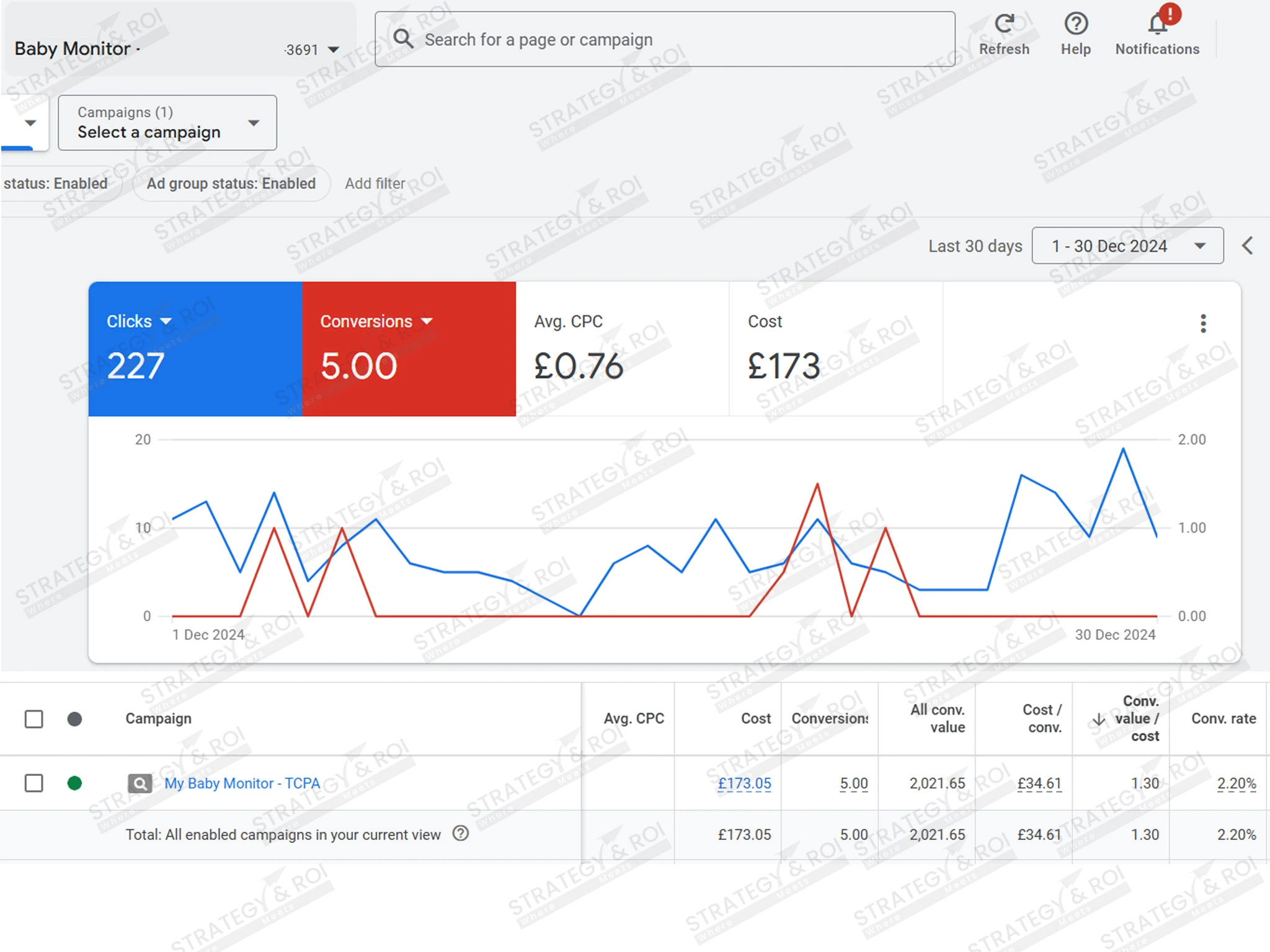
Task: Open My Baby Monitor - TCPA campaign link
Action: (242, 783)
